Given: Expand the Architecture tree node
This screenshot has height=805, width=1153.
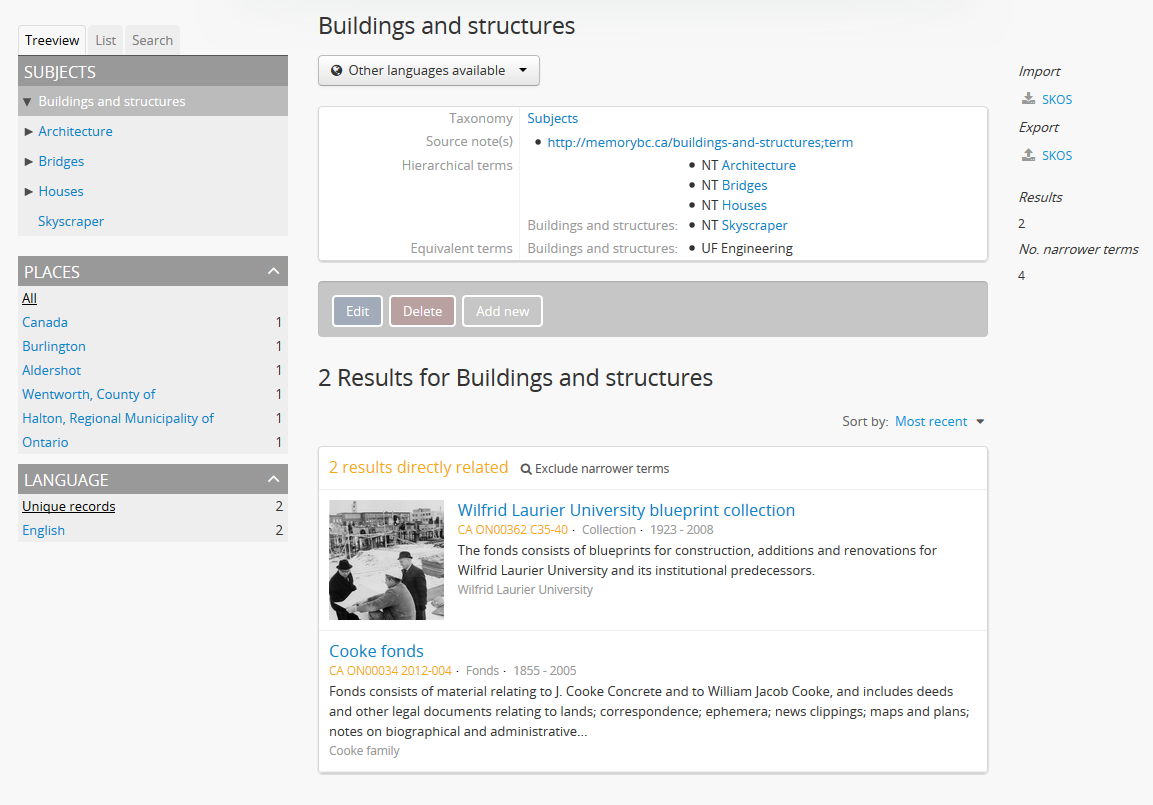Looking at the screenshot, I should (26, 131).
